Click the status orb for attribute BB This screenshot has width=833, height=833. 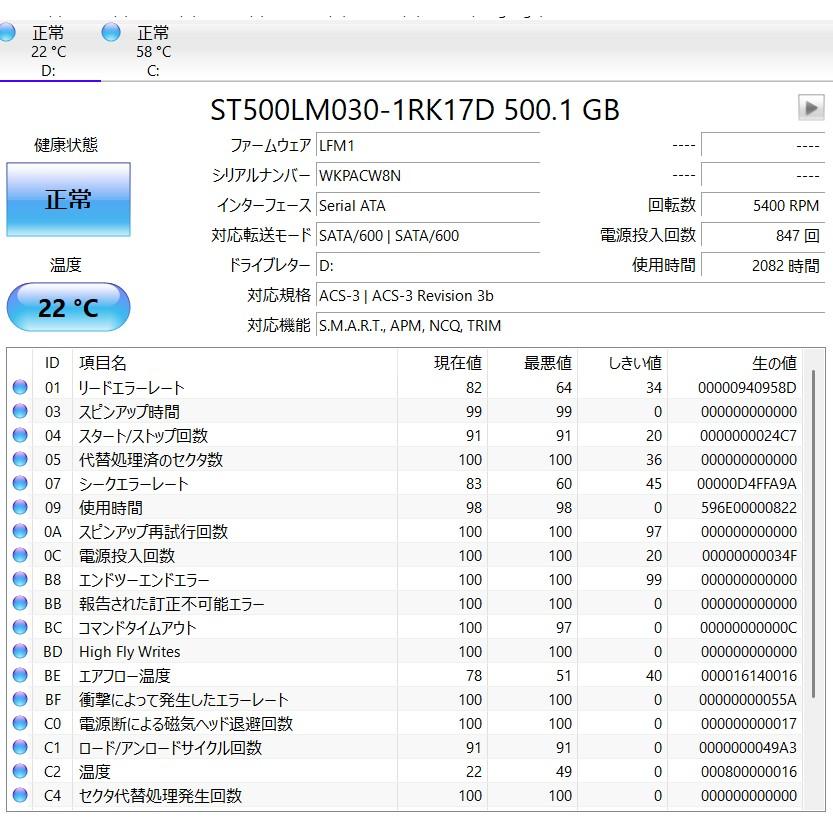[x=20, y=603]
